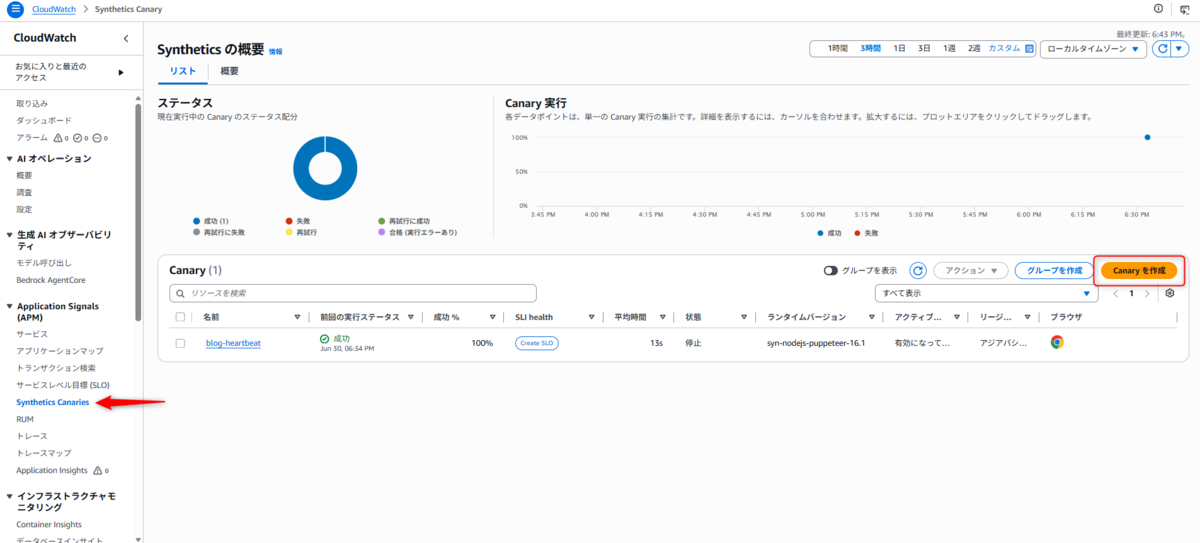Screen dimensions: 1200x543
Task: Click the yellow 再試行 legend swatch
Action: 289,233
